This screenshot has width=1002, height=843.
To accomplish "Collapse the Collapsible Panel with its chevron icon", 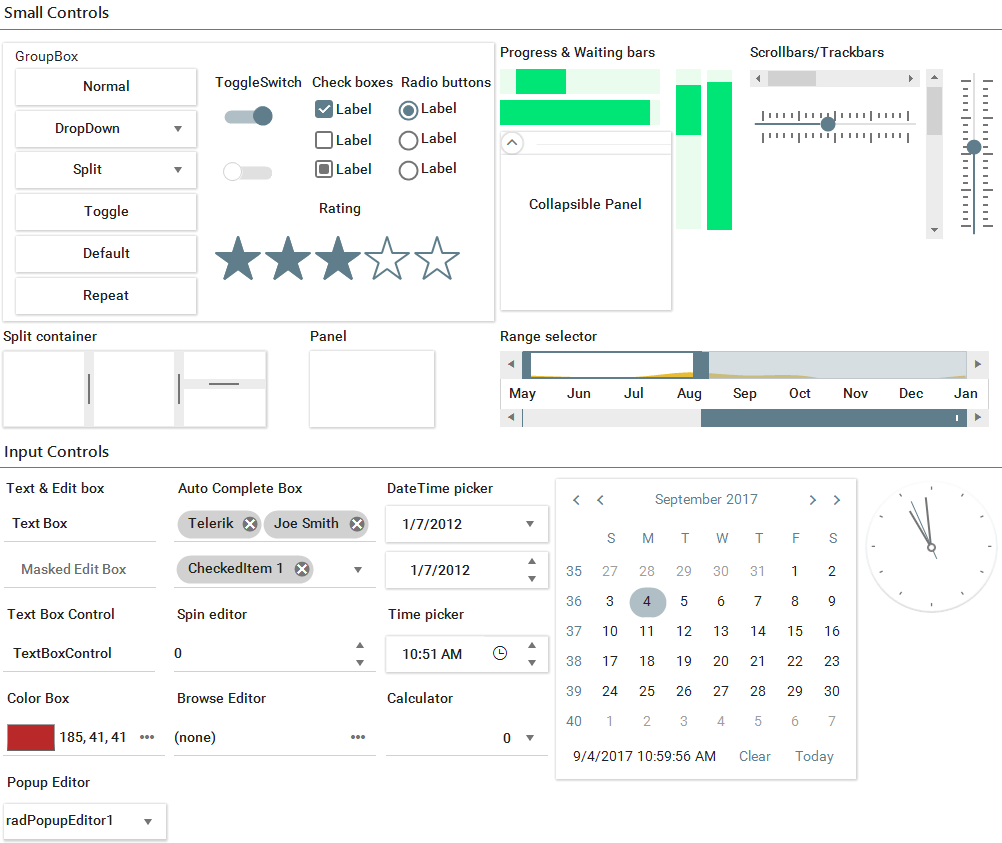I will (x=512, y=143).
